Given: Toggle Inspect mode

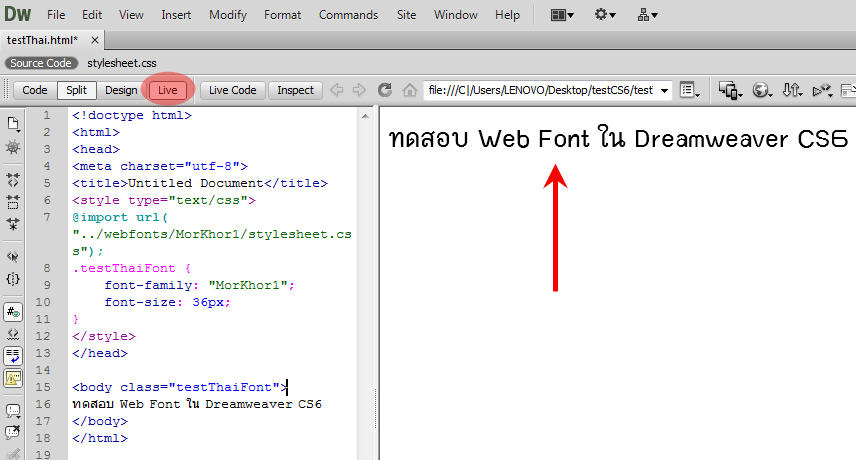Looking at the screenshot, I should click(295, 90).
